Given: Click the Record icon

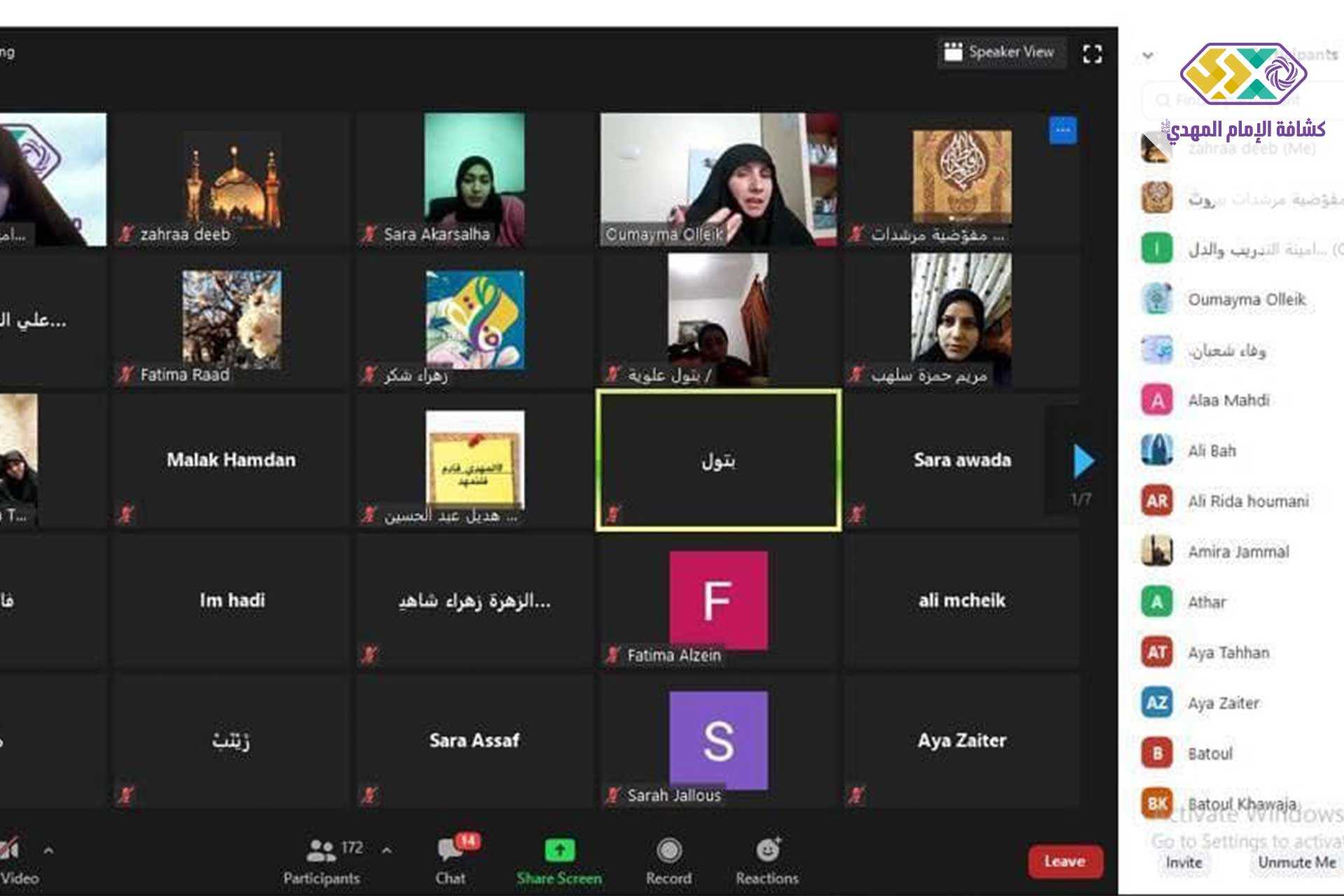Looking at the screenshot, I should click(668, 850).
